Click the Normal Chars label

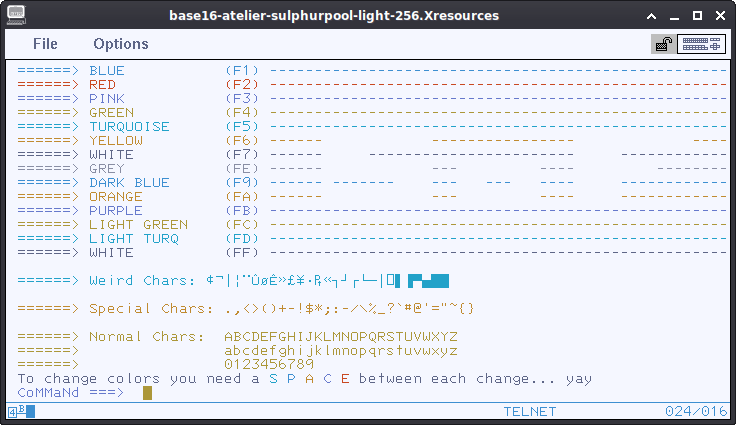147,337
